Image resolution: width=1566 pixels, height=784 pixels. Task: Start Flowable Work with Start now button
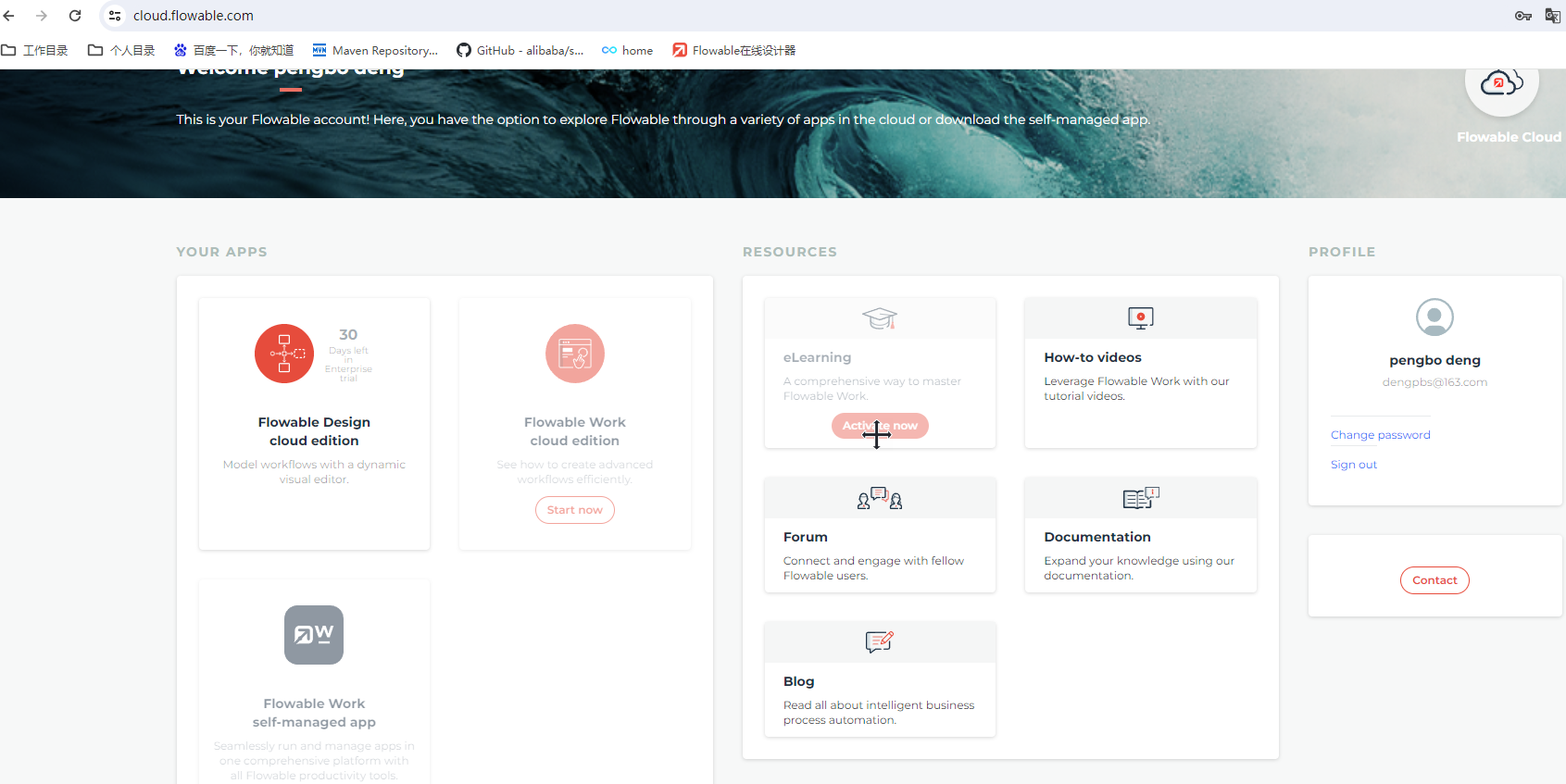(575, 510)
